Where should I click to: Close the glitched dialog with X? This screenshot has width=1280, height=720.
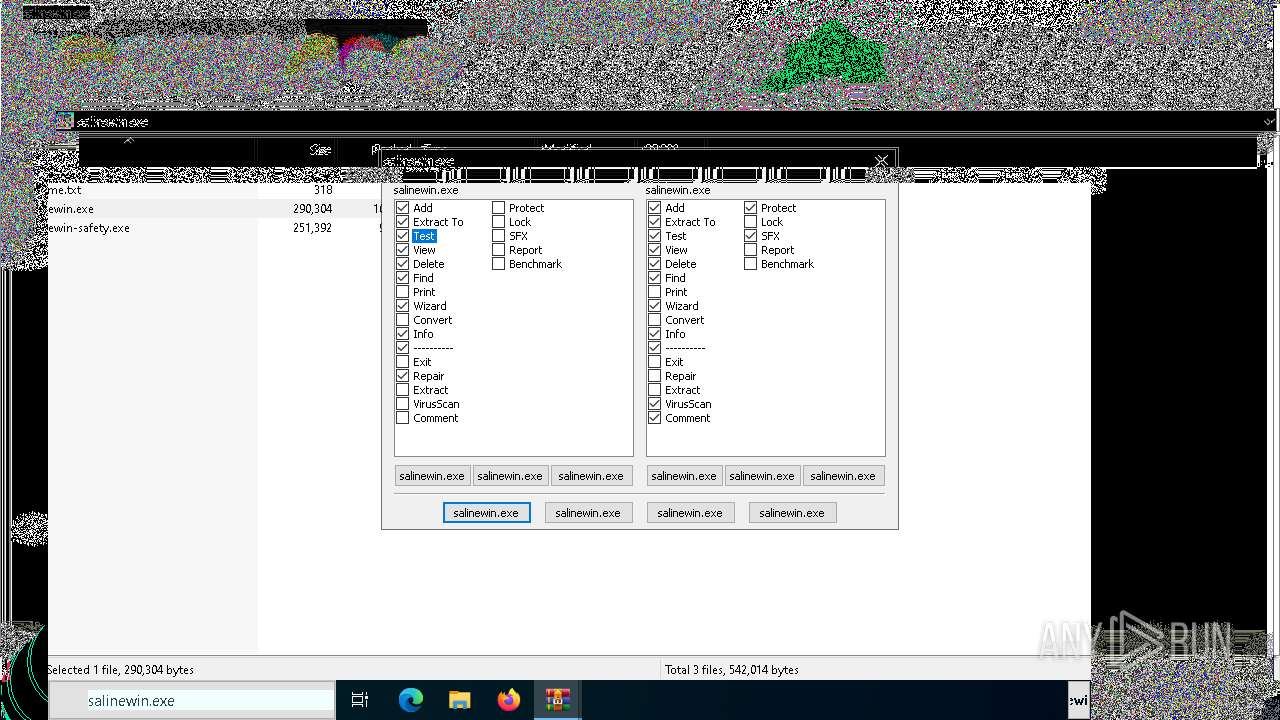881,161
